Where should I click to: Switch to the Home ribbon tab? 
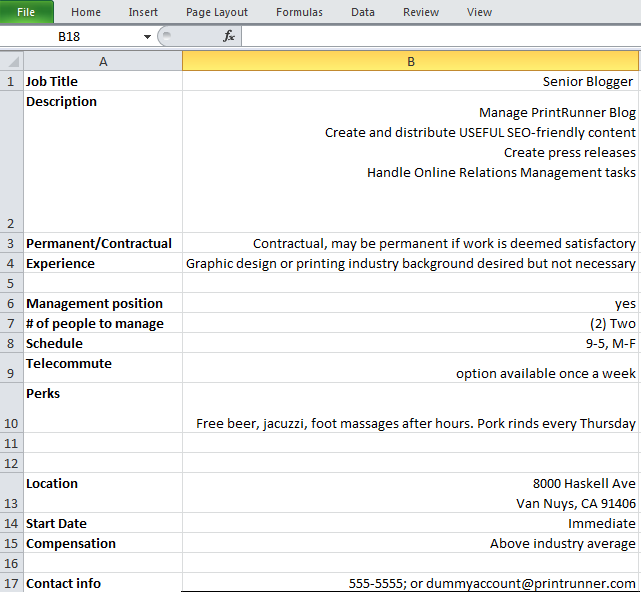pyautogui.click(x=86, y=12)
